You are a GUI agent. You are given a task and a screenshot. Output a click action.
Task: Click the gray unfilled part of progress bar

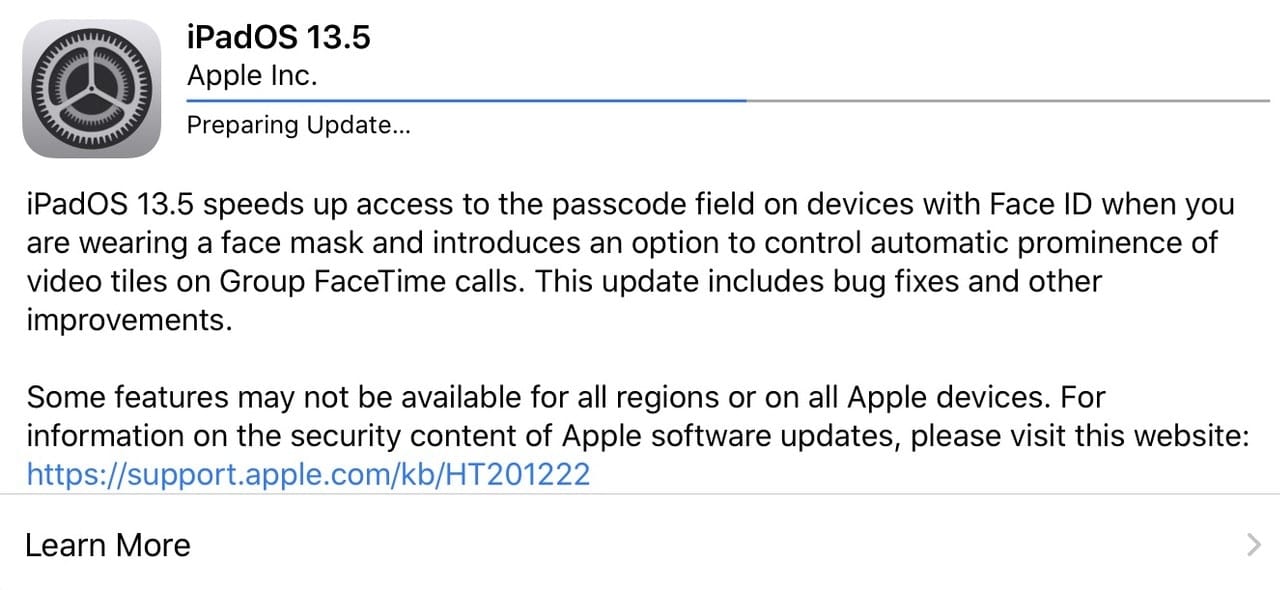(x=1006, y=100)
